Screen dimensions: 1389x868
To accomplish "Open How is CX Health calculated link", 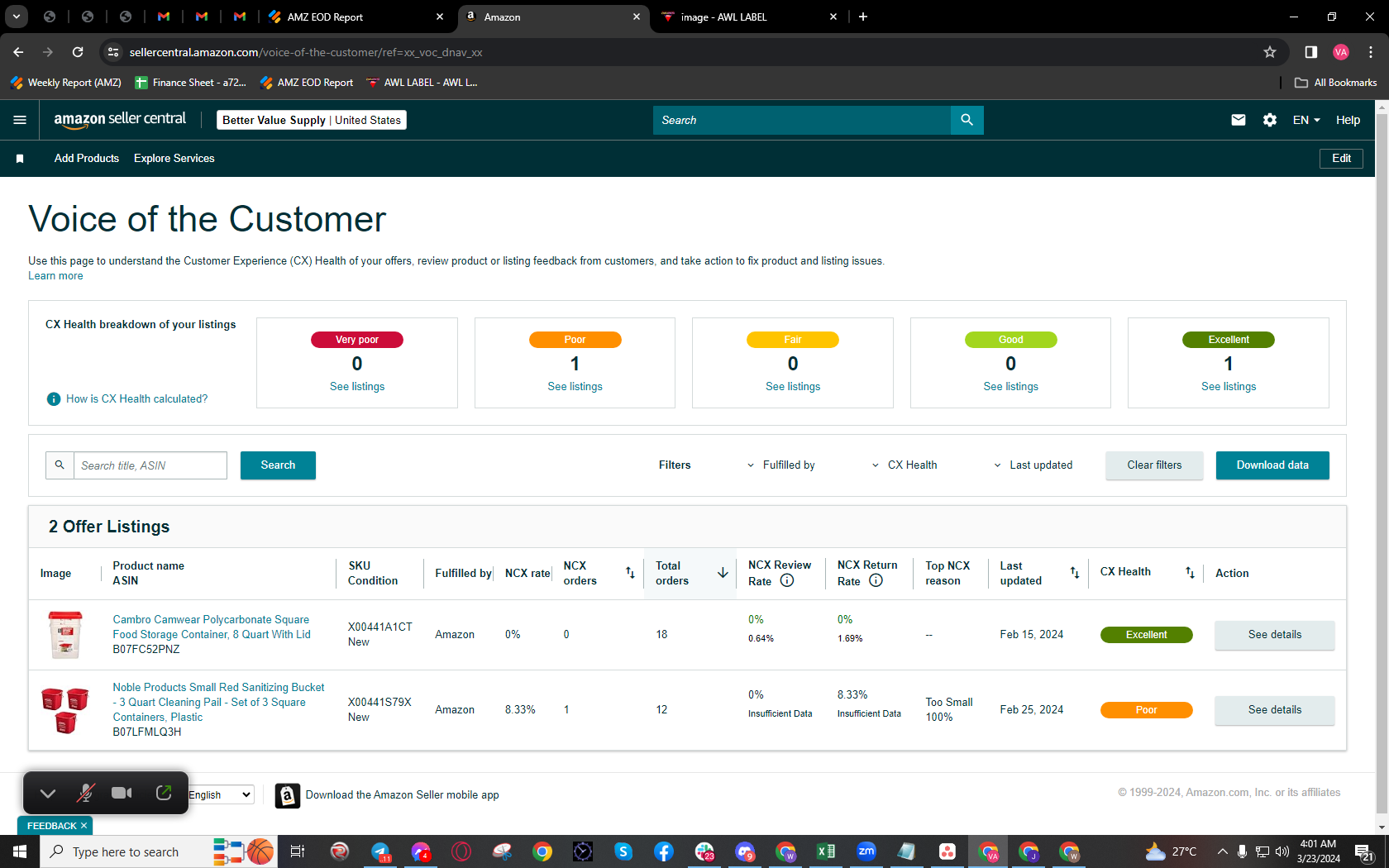I will 137,399.
